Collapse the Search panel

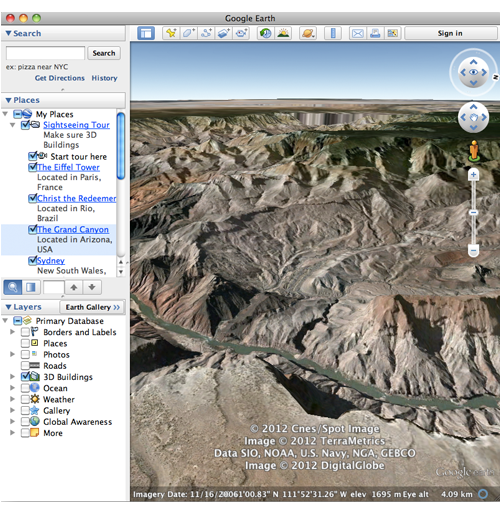(x=9, y=33)
